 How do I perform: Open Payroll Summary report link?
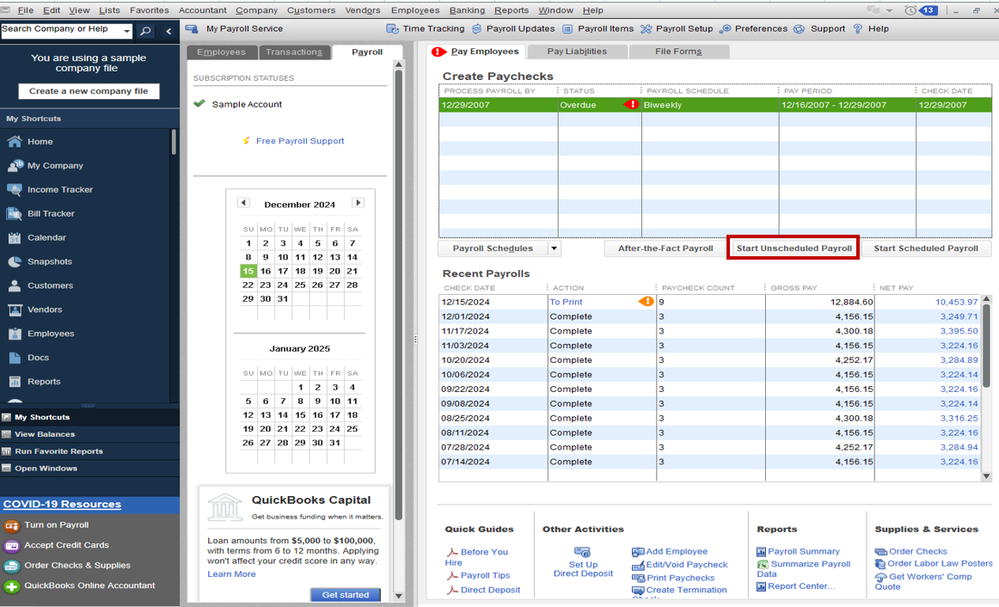tap(803, 552)
